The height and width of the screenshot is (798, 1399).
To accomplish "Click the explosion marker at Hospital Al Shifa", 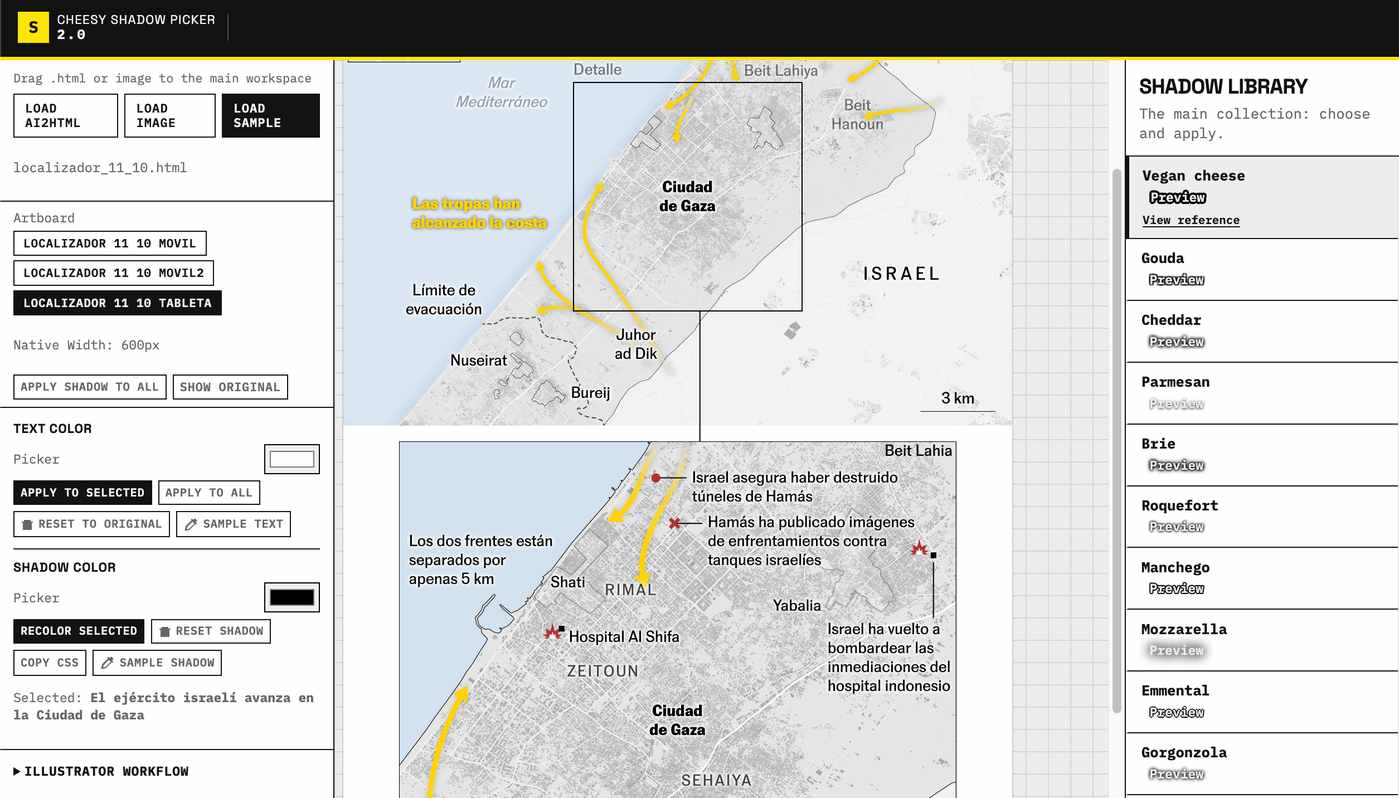I will [x=551, y=632].
